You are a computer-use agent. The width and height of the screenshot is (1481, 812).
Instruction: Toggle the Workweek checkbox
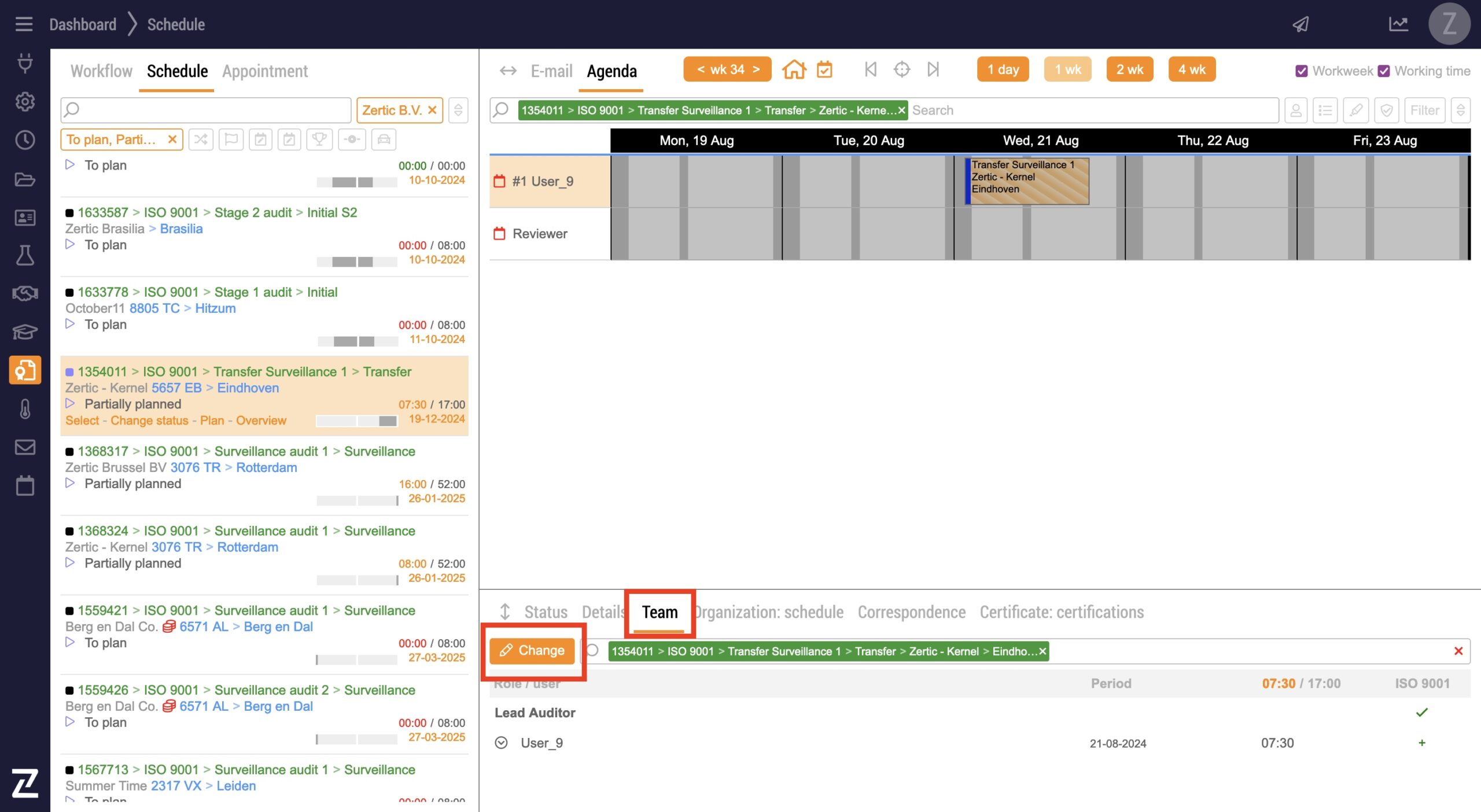pos(1302,71)
